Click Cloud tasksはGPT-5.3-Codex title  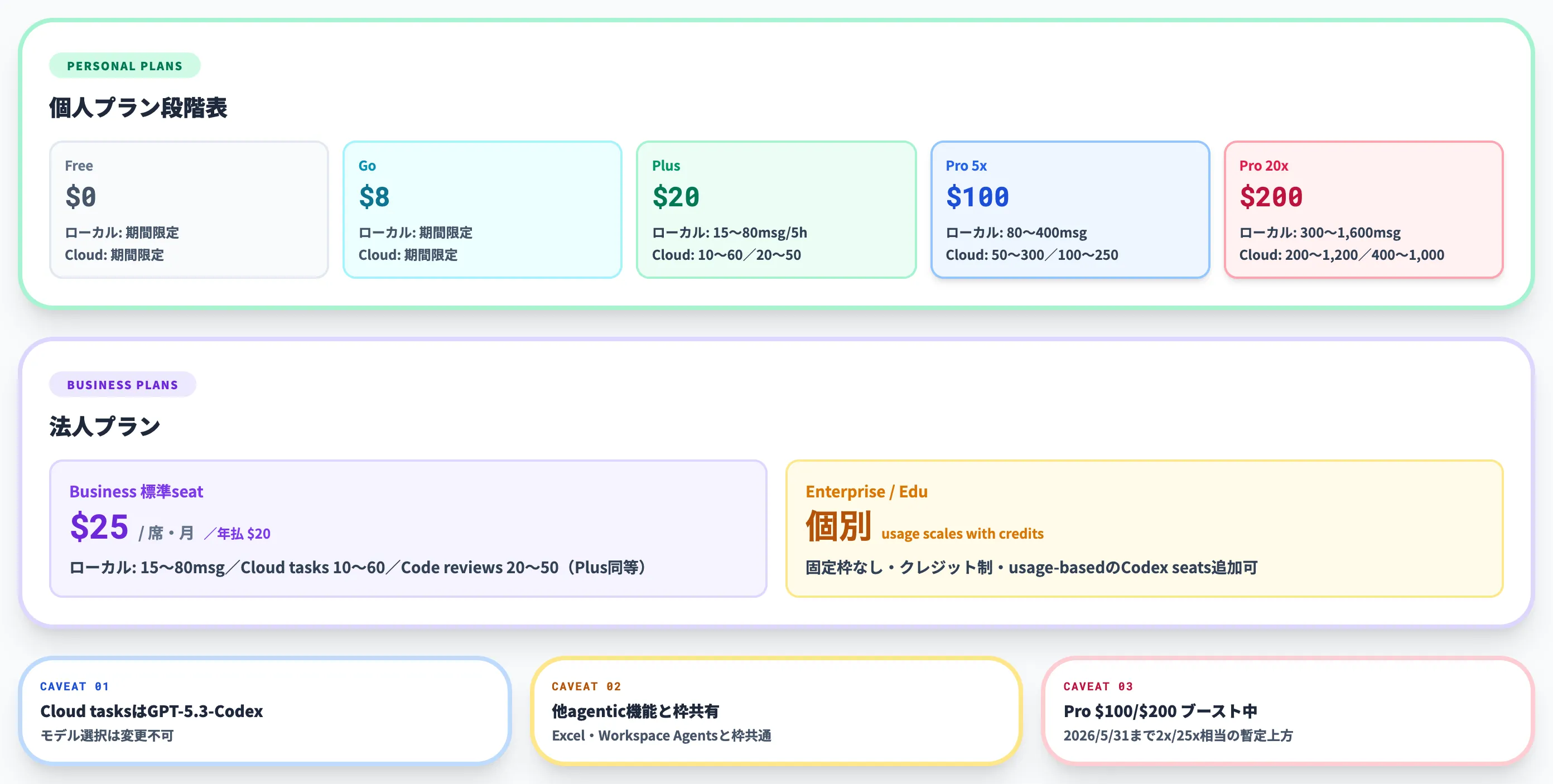(x=151, y=711)
